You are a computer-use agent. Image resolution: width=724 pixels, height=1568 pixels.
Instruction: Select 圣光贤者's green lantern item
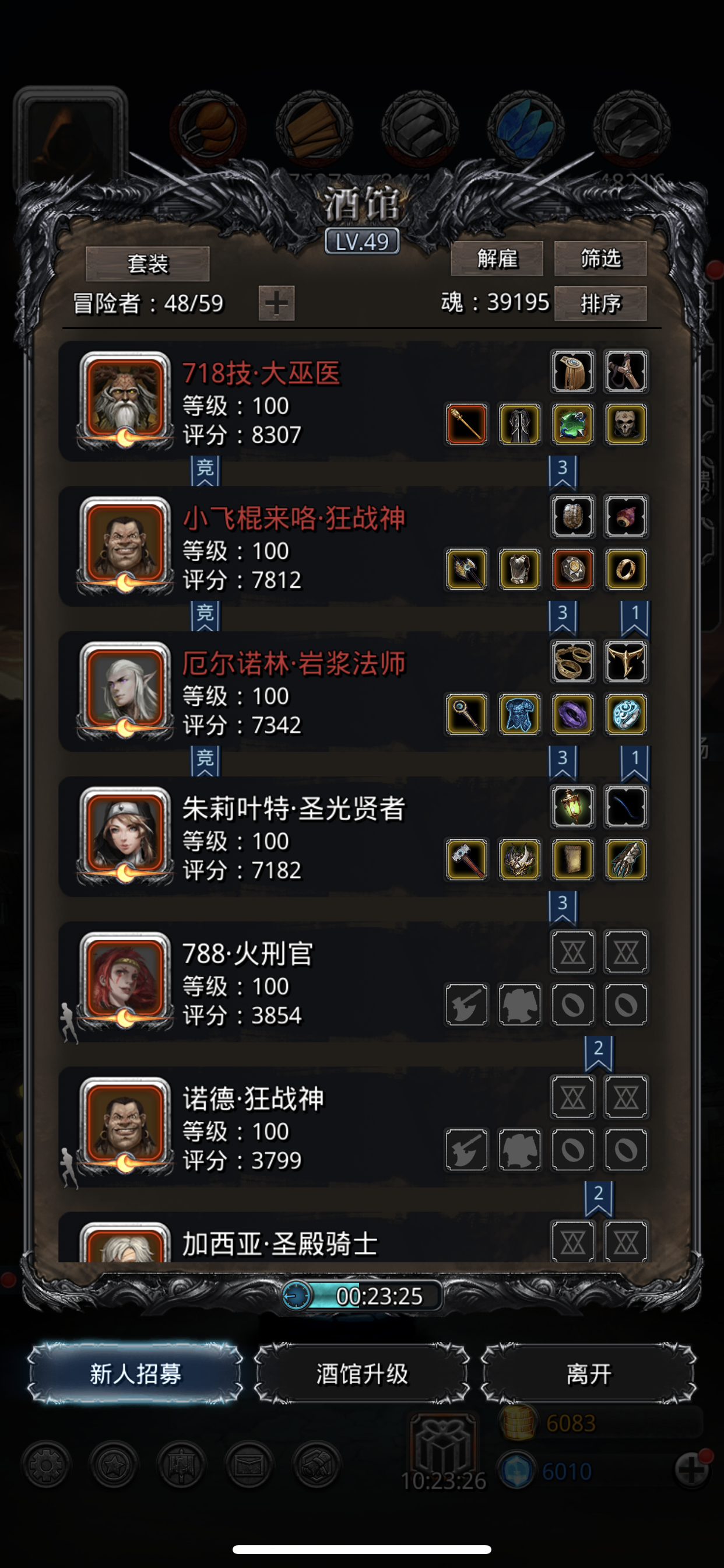pos(572,807)
